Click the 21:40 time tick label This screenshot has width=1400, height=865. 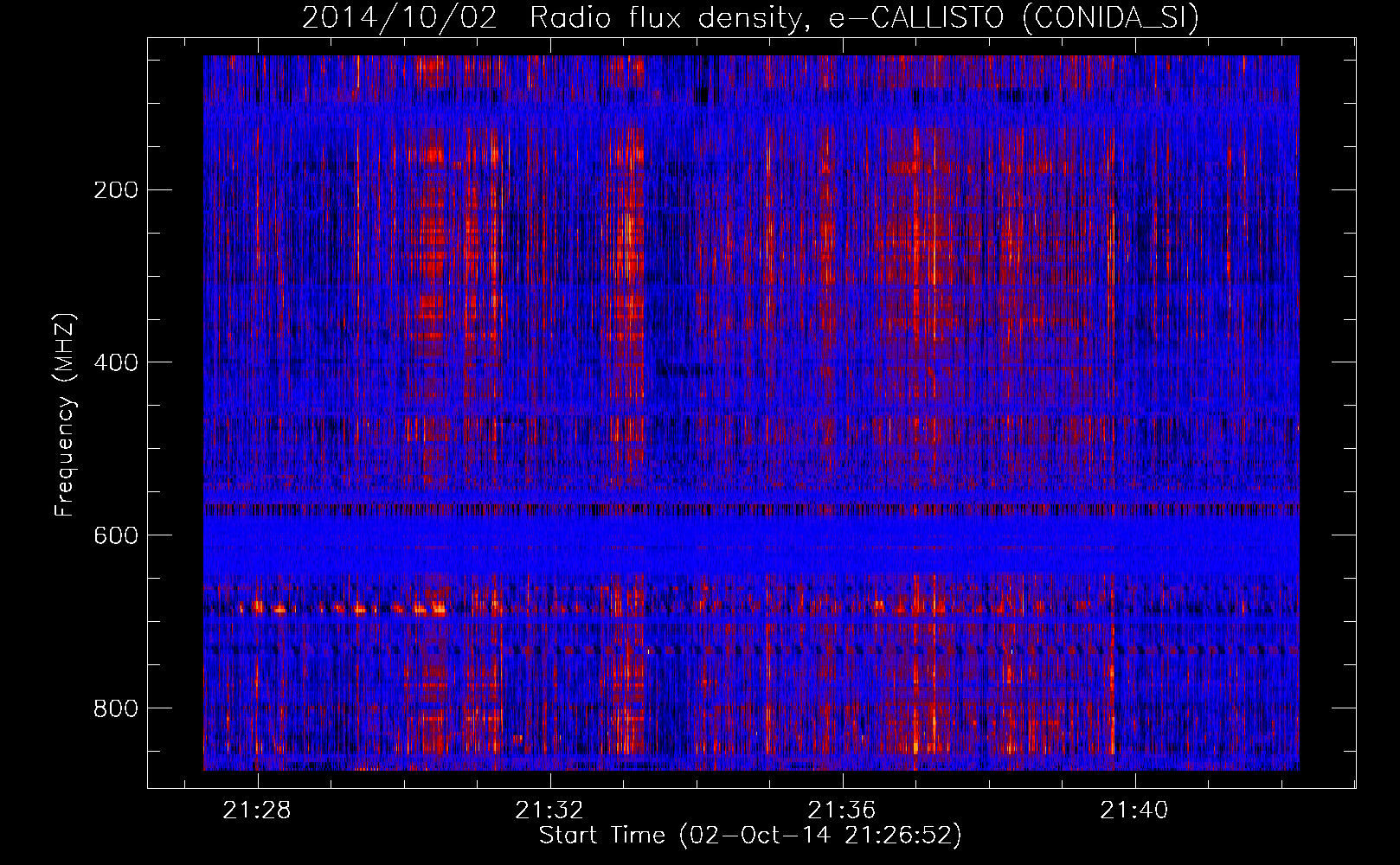coord(1134,811)
